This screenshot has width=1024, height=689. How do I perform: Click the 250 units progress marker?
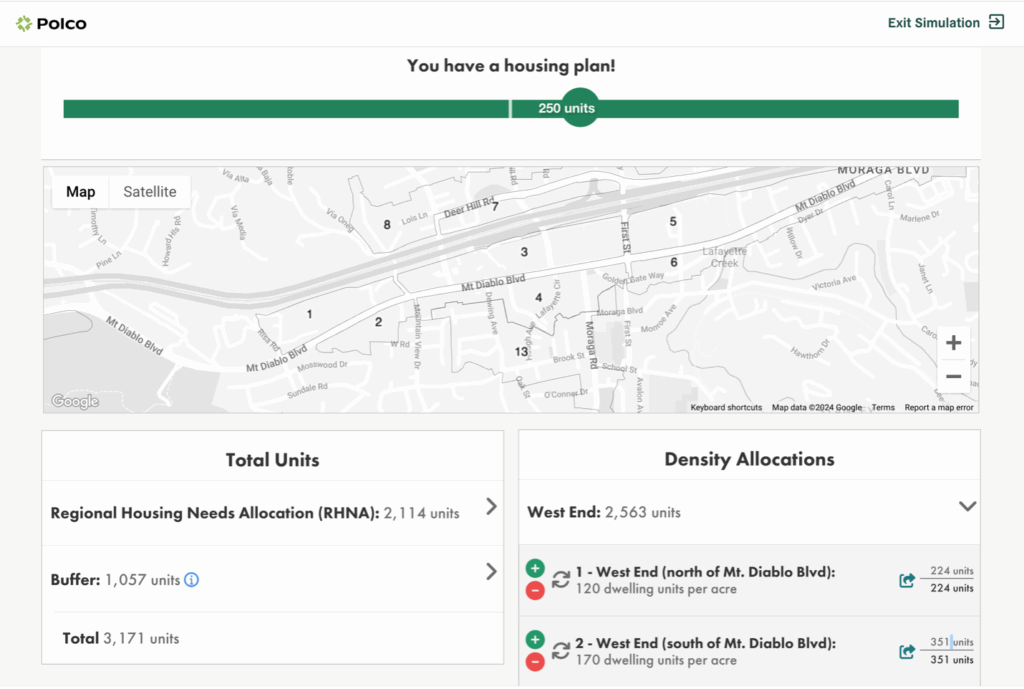point(579,108)
